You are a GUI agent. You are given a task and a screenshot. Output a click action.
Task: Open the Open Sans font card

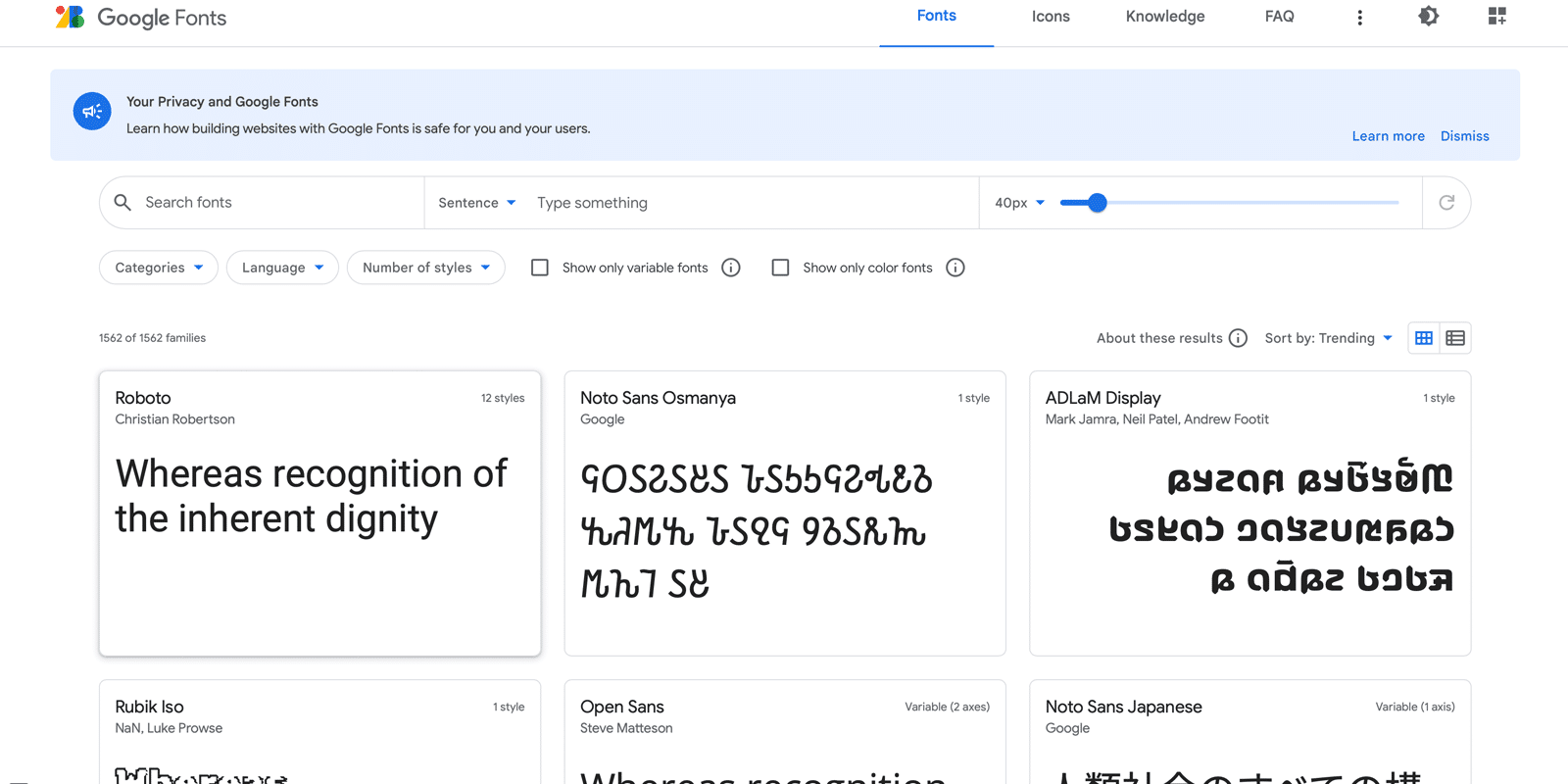[785, 732]
